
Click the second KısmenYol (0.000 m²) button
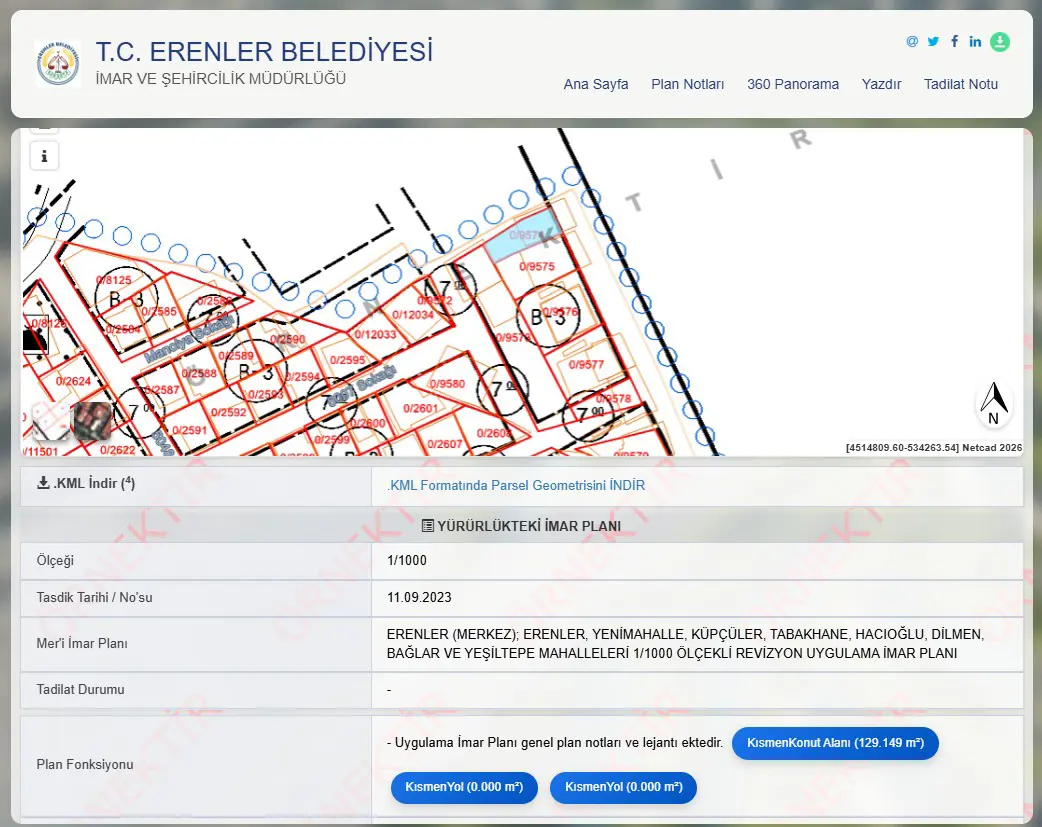(x=623, y=787)
